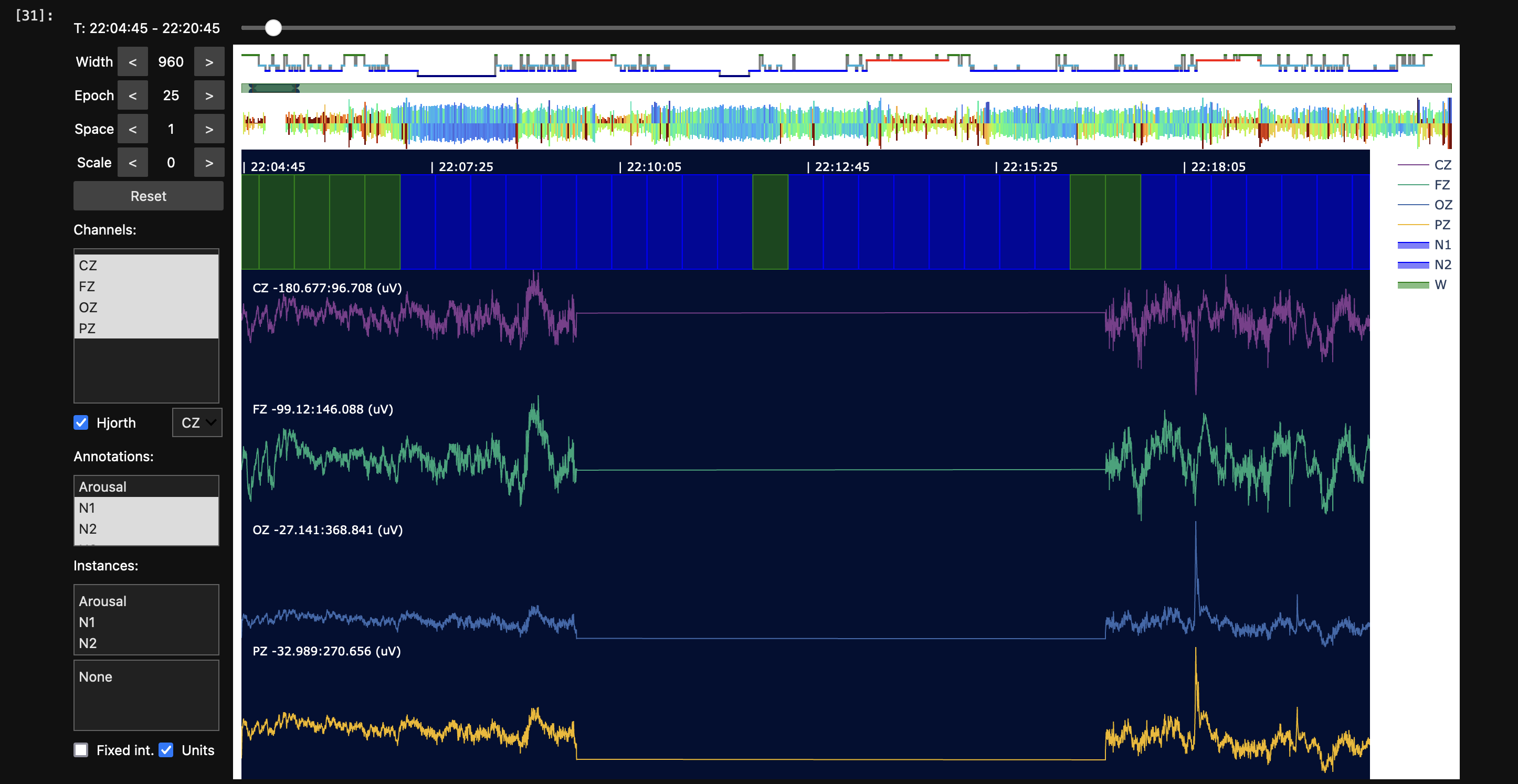The height and width of the screenshot is (784, 1518).
Task: Select None in the bottom instances box
Action: coord(96,677)
